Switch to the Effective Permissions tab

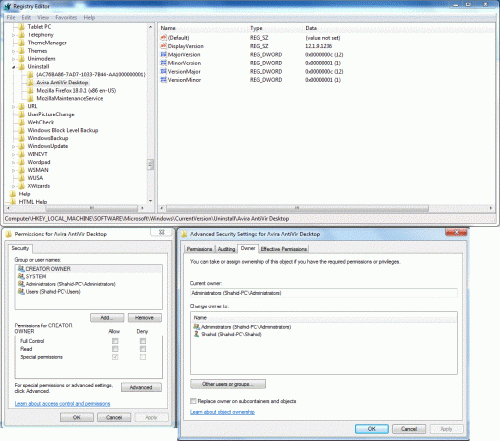point(284,249)
